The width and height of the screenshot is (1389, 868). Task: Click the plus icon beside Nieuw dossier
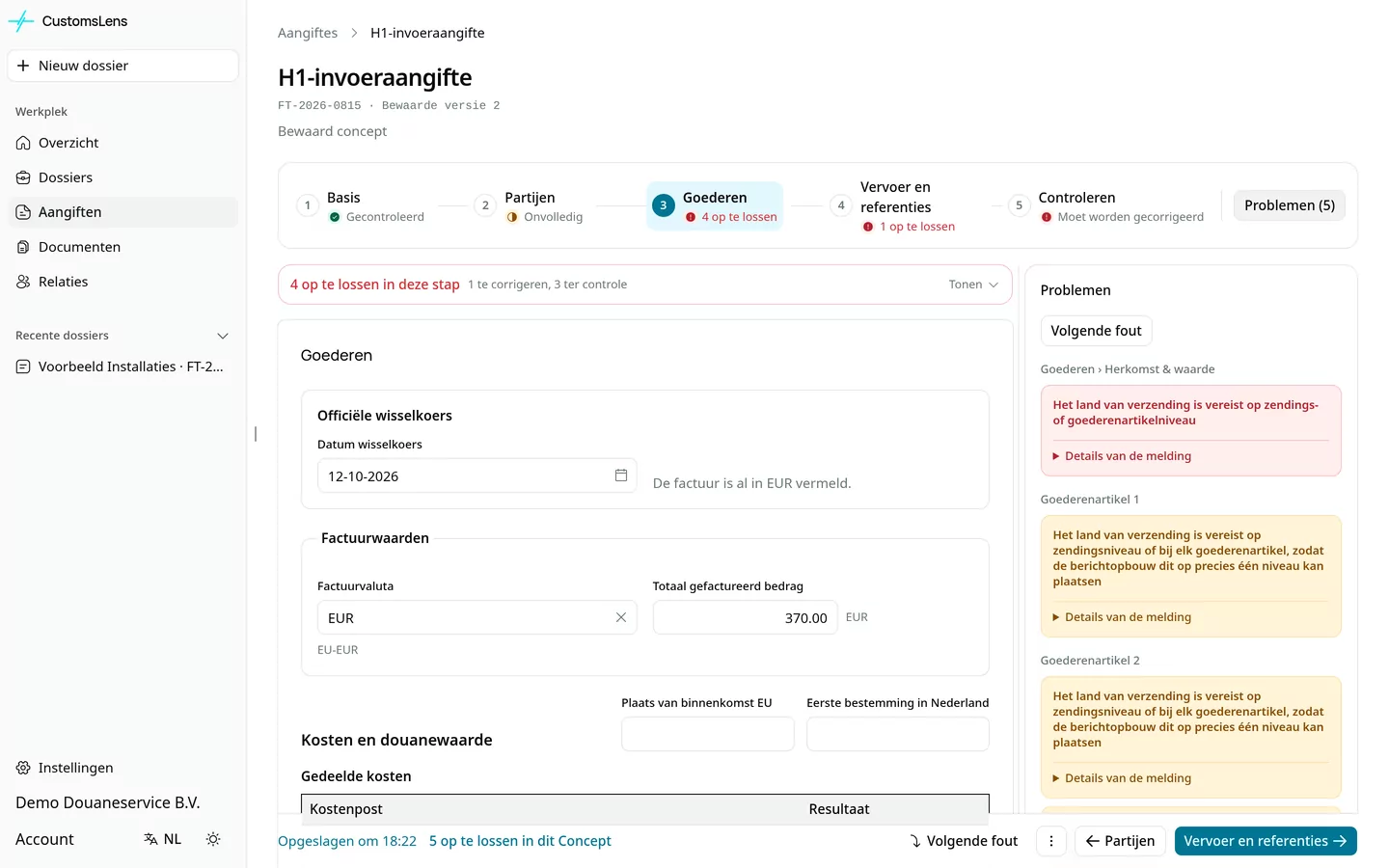23,66
